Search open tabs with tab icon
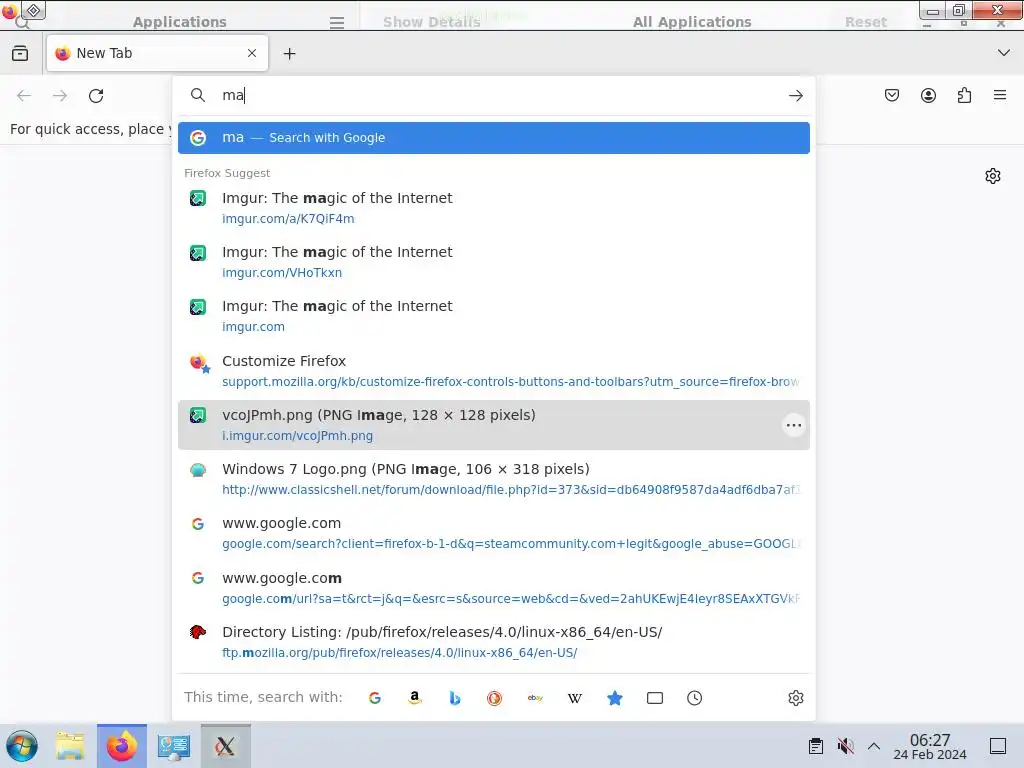Viewport: 1024px width, 768px height. (x=654, y=698)
